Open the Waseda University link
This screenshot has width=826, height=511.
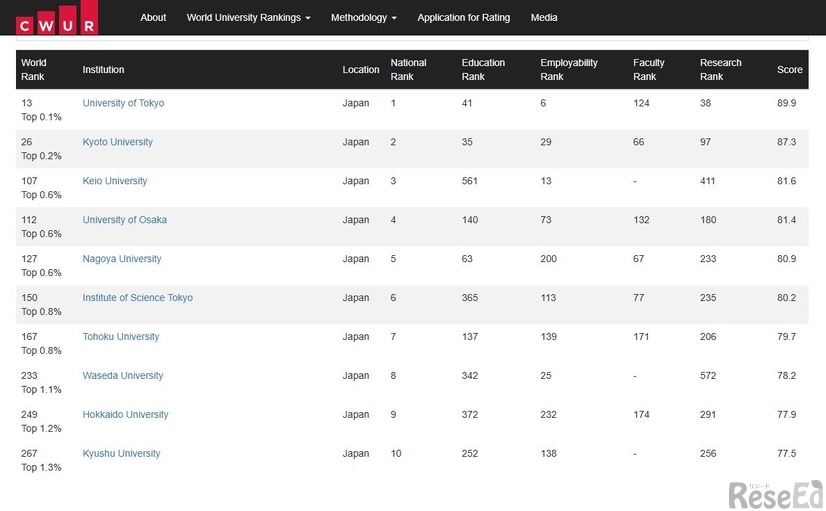point(123,376)
